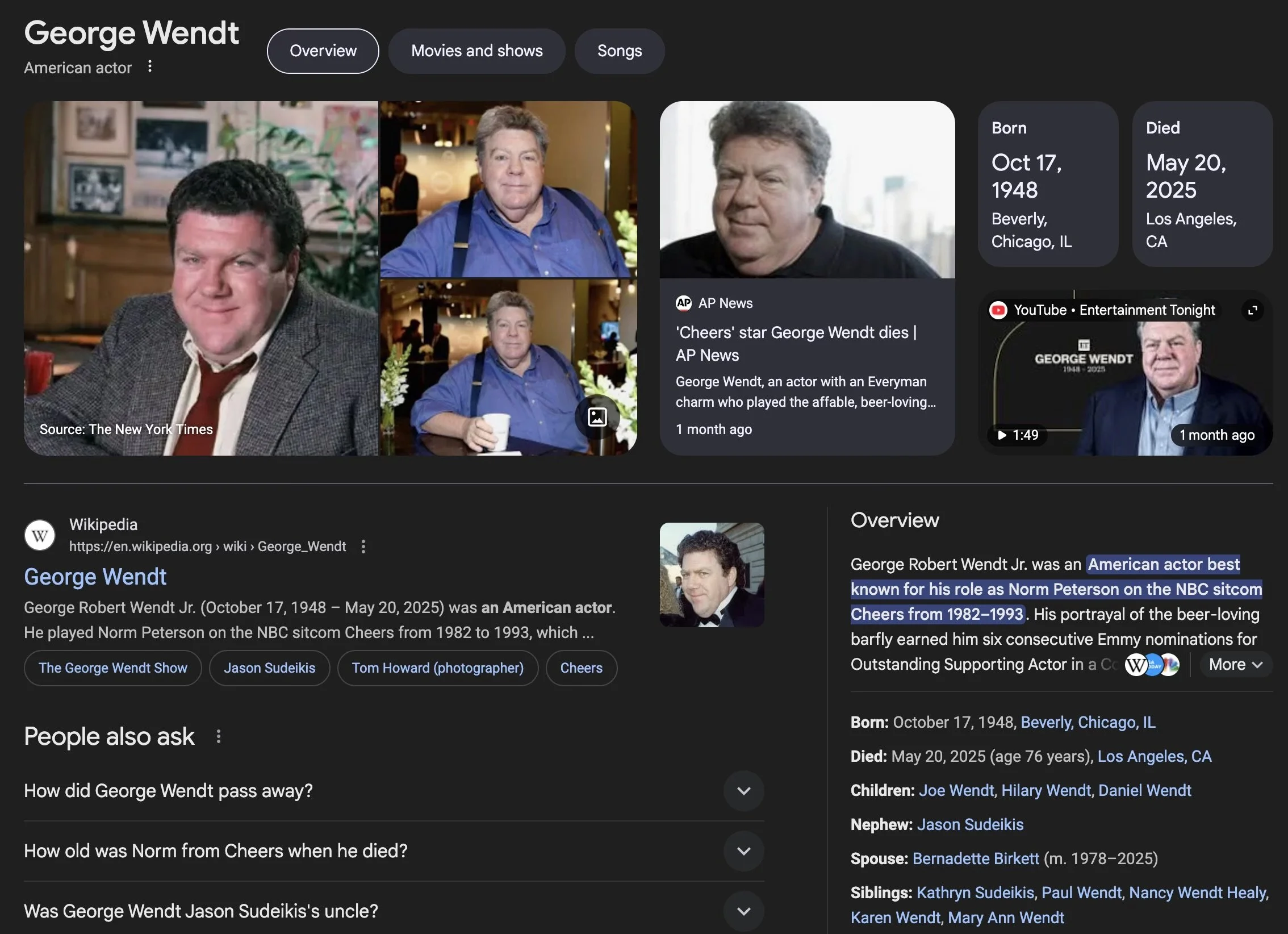This screenshot has height=934, width=1288.
Task: Open options dots next to Wikipedia URL
Action: pos(363,547)
